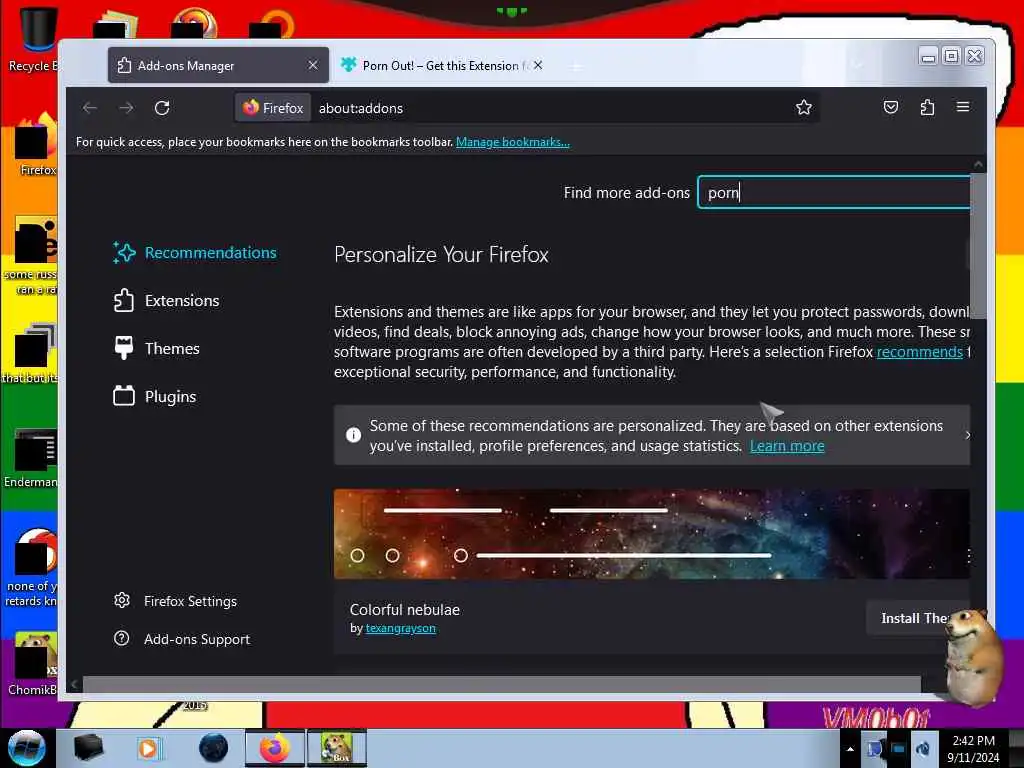Click the left arrow of horizontal scrollbar
The image size is (1024, 768).
coord(74,684)
